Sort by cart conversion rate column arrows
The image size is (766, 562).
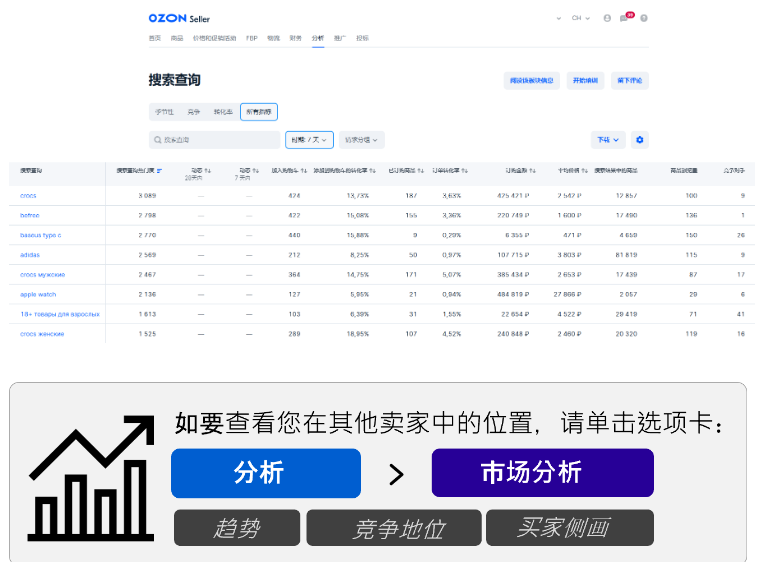(x=373, y=171)
